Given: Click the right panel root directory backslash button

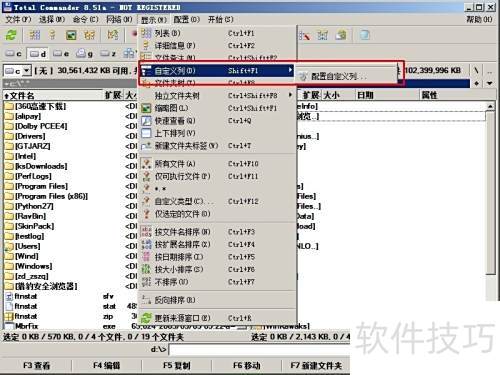Looking at the screenshot, I should tap(477, 70).
